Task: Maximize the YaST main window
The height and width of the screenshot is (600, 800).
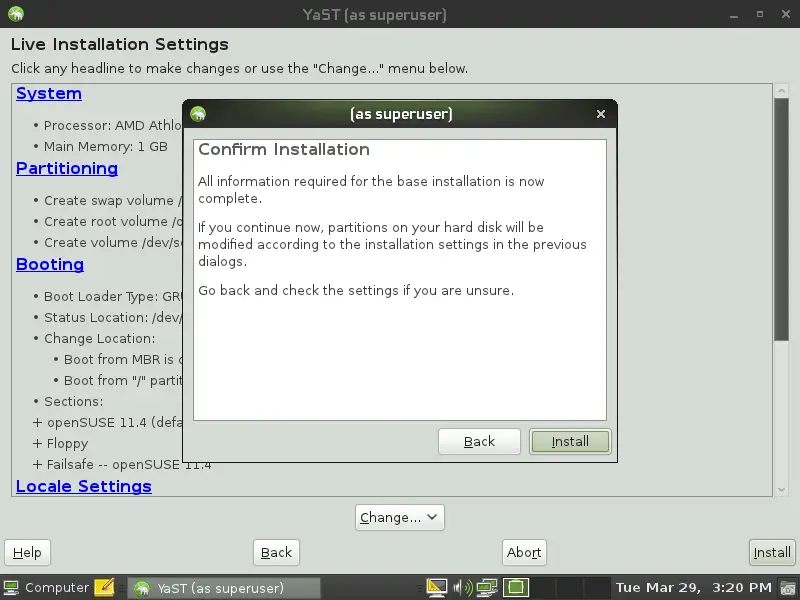Action: pyautogui.click(x=760, y=14)
